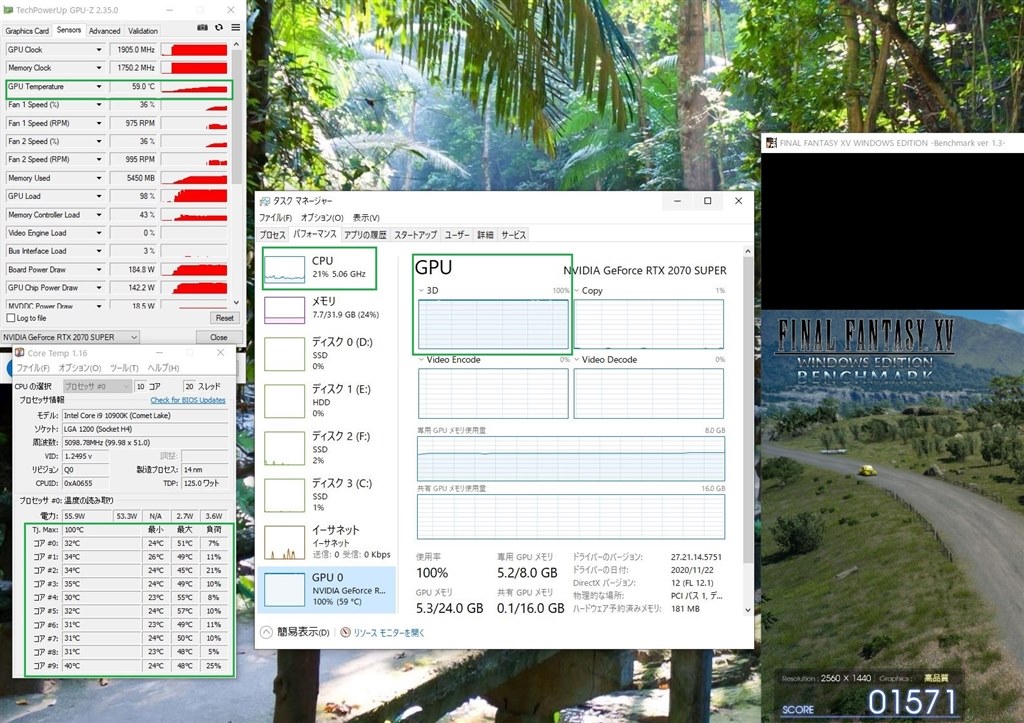The image size is (1024, 723).
Task: Select ディスク 2 (F:) in the performance list
Action: coord(327,447)
